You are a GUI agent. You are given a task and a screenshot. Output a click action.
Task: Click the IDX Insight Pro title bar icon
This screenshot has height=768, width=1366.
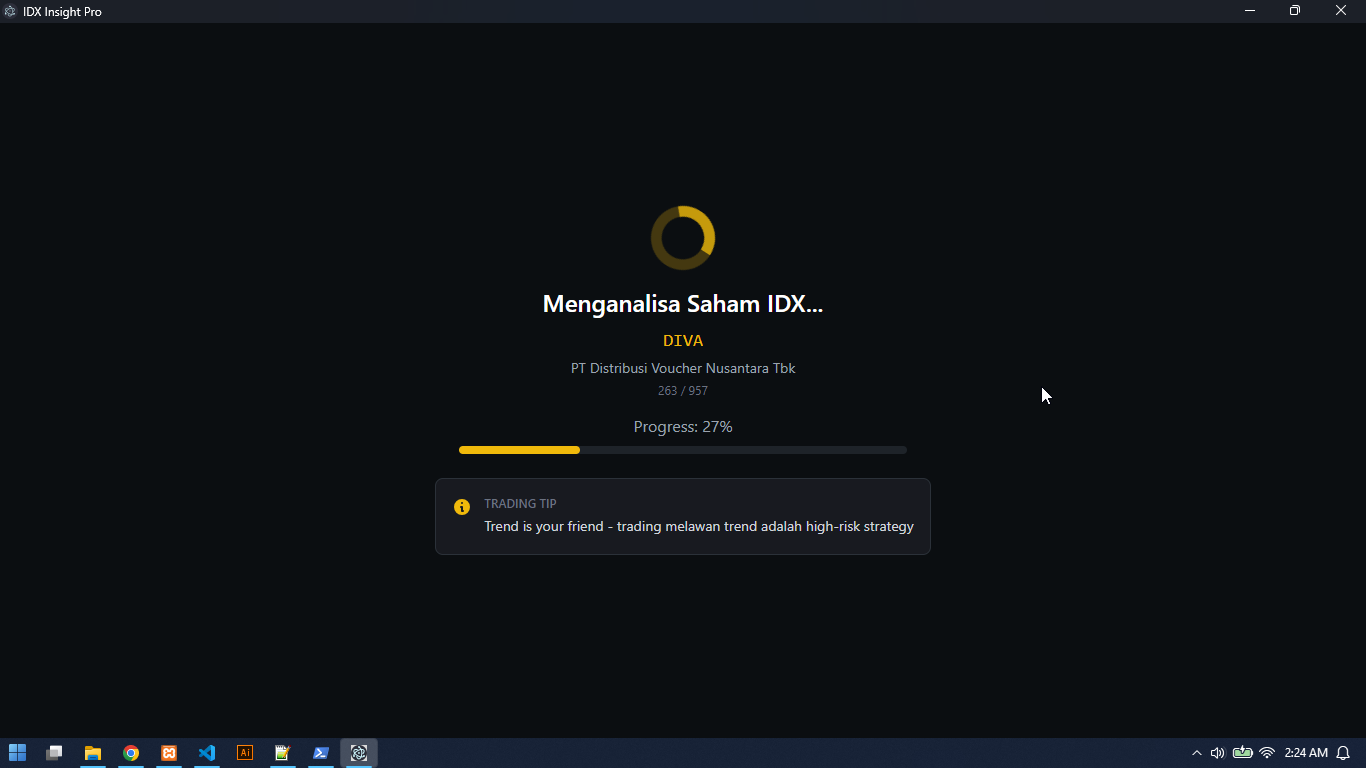10,11
